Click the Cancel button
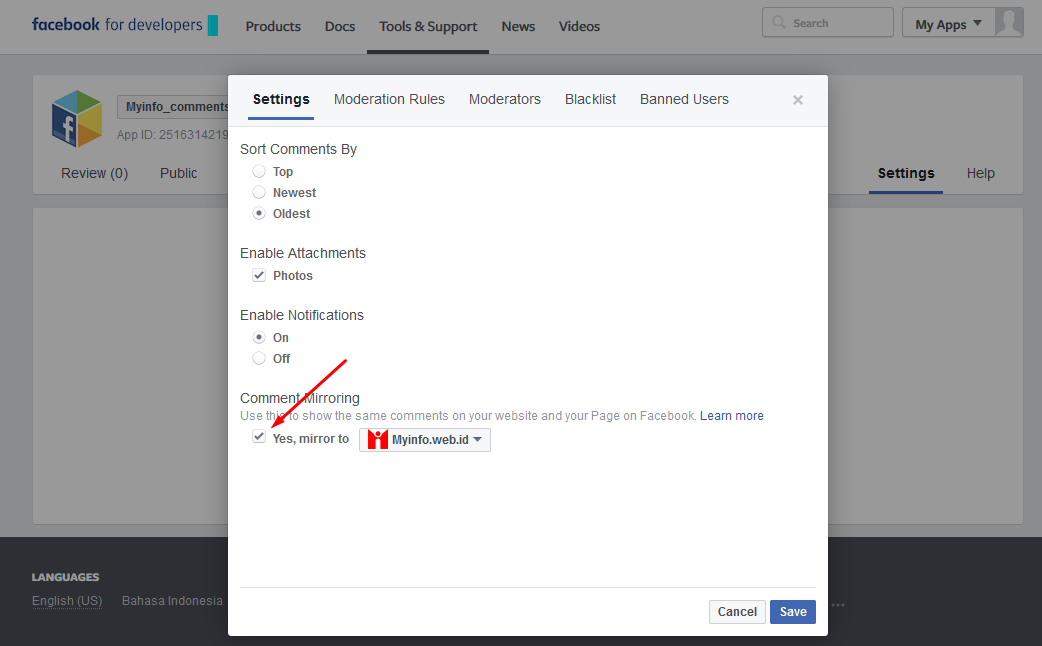Image resolution: width=1042 pixels, height=646 pixels. tap(737, 612)
